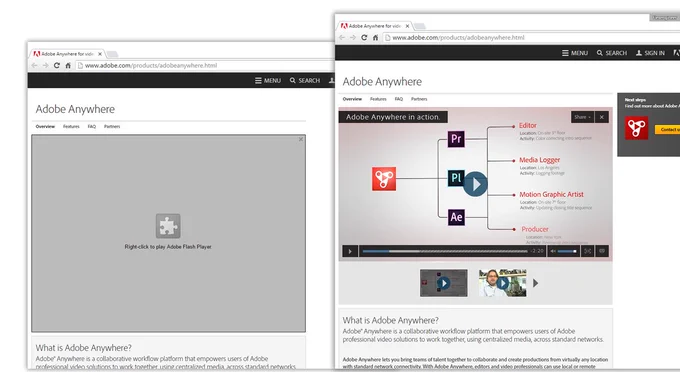Open the Share dropdown on the video
680x372 pixels.
[x=582, y=117]
